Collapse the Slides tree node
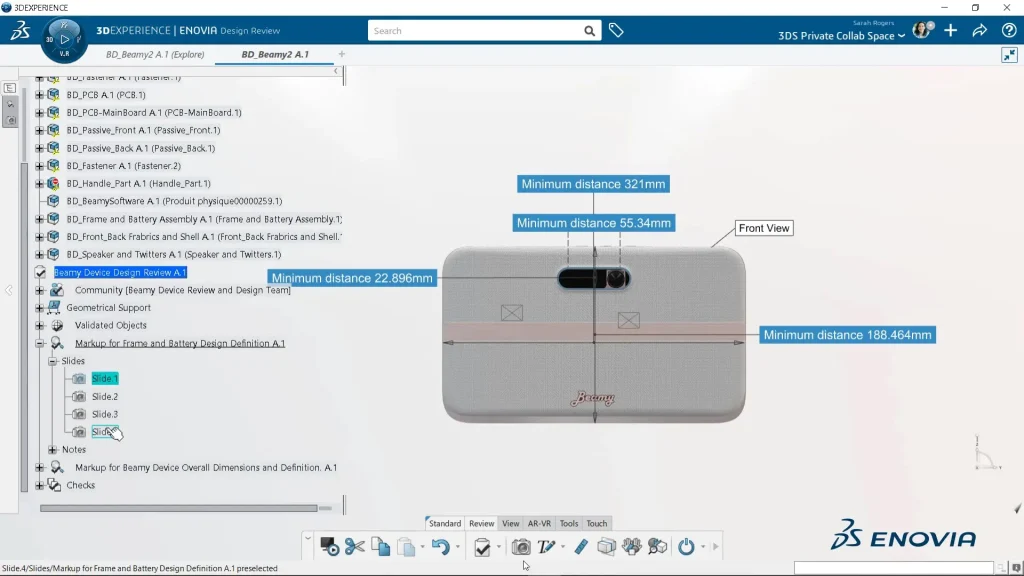Viewport: 1024px width, 576px height. pyautogui.click(x=53, y=361)
